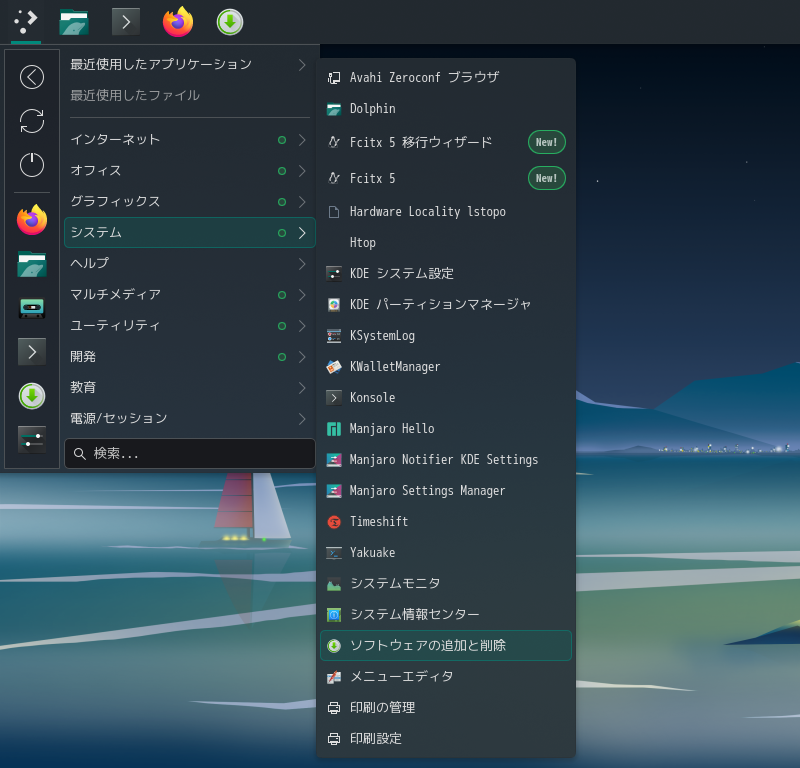Open Firefox favorite in launcher sidebar

pos(32,220)
